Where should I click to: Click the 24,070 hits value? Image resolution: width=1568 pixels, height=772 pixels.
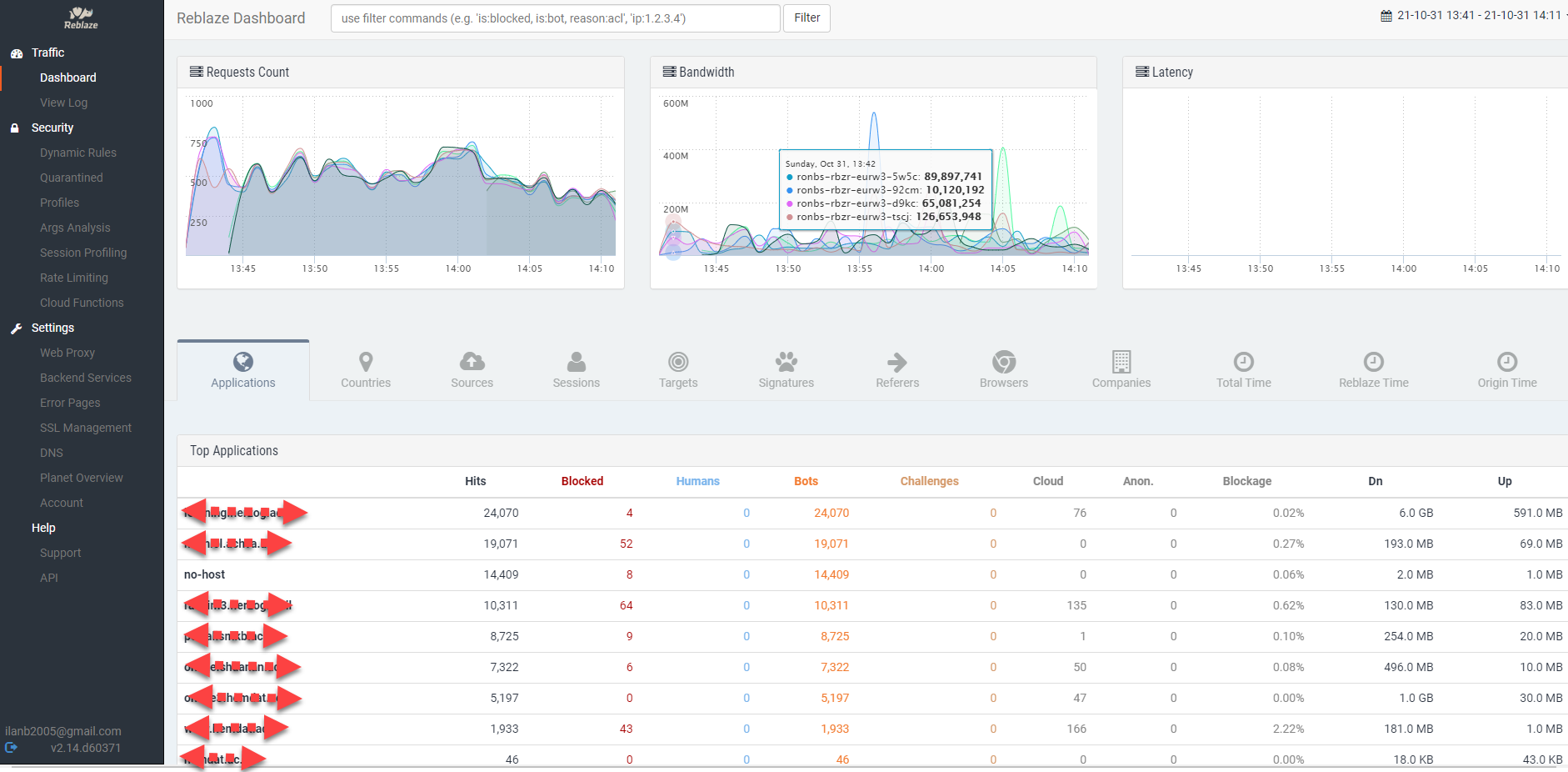coord(501,513)
